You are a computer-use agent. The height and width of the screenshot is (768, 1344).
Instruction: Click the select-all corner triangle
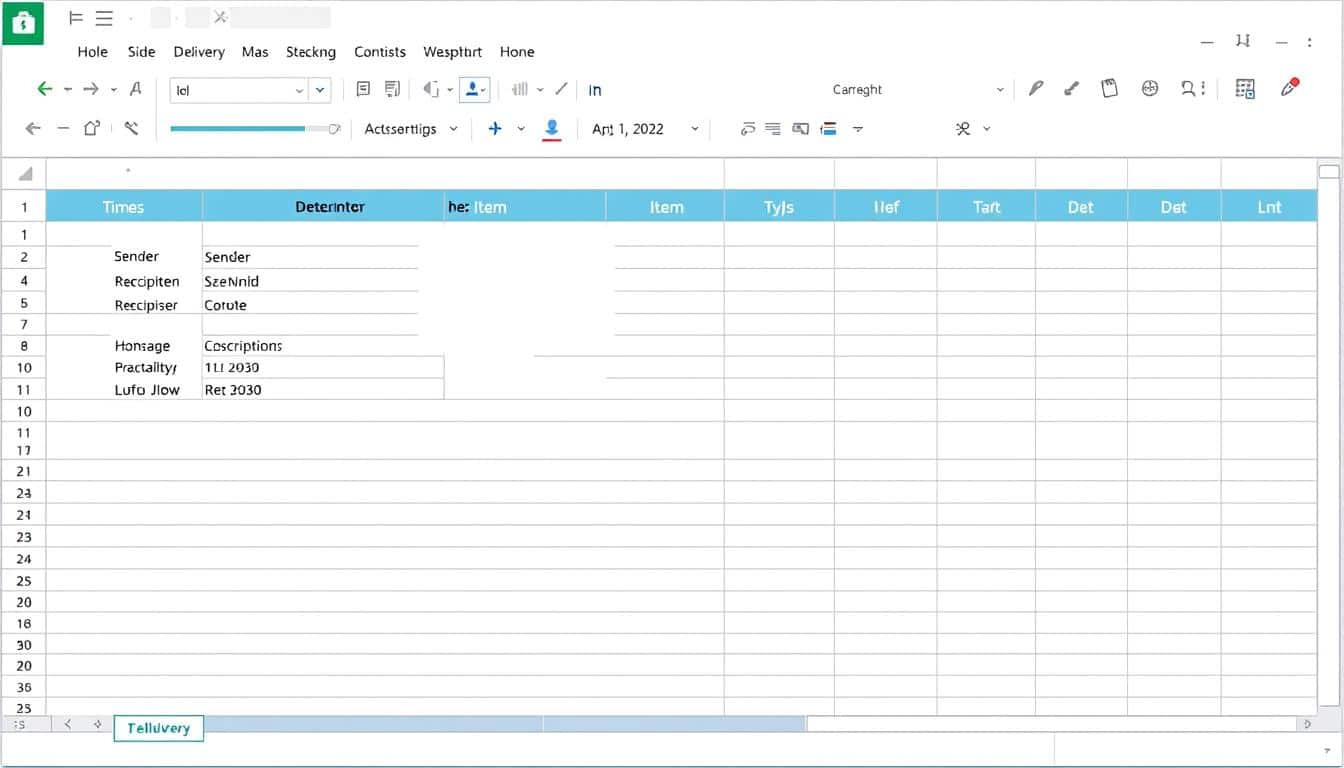click(24, 173)
